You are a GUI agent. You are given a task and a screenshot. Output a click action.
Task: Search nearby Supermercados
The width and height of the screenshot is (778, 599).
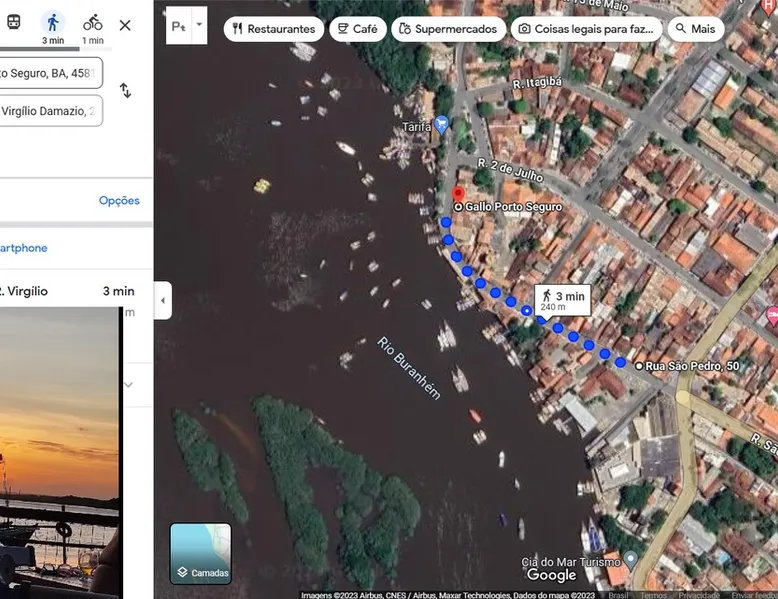click(x=447, y=29)
